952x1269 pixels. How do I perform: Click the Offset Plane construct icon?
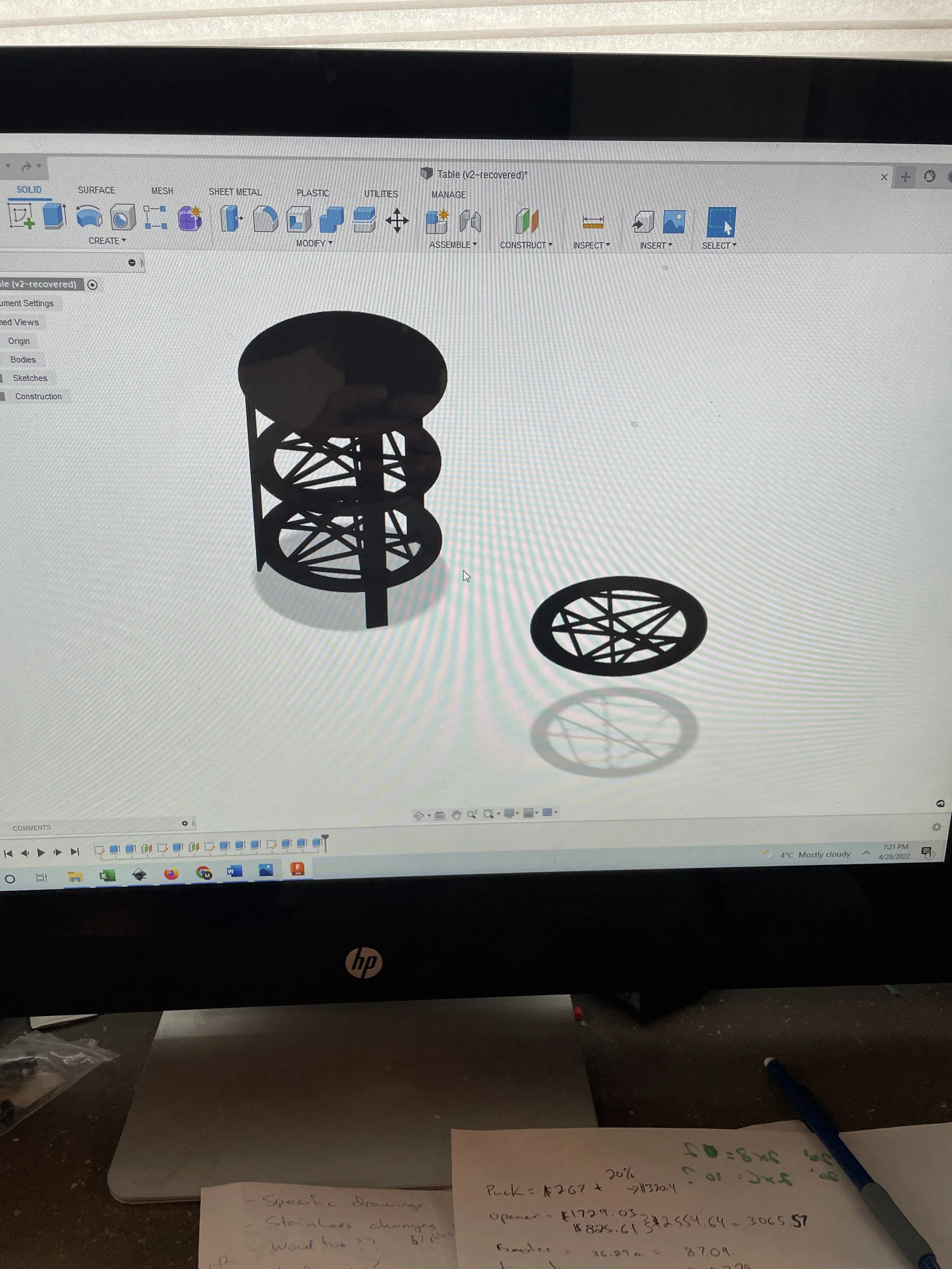click(x=526, y=222)
